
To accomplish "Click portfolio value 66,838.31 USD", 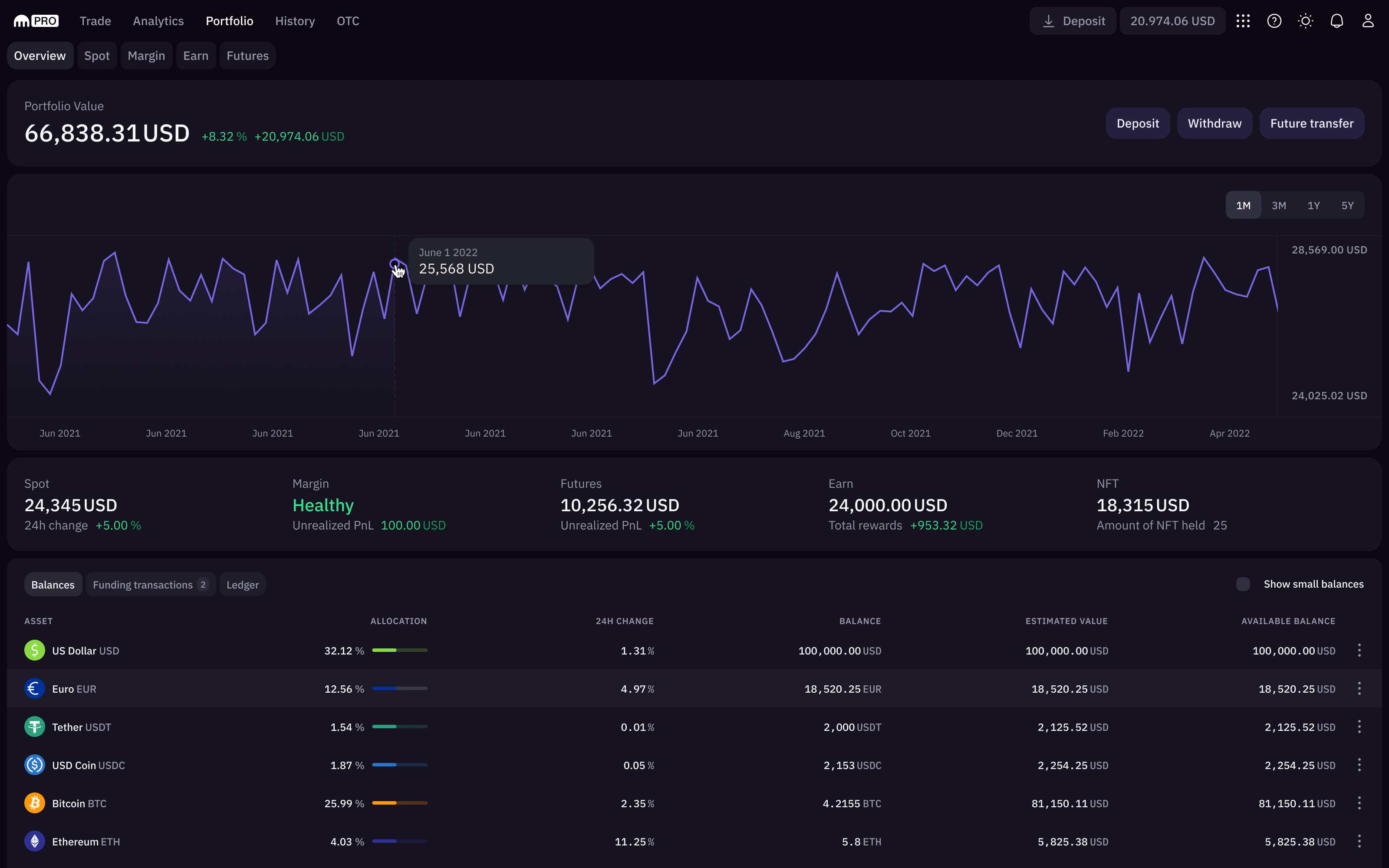I will click(107, 133).
